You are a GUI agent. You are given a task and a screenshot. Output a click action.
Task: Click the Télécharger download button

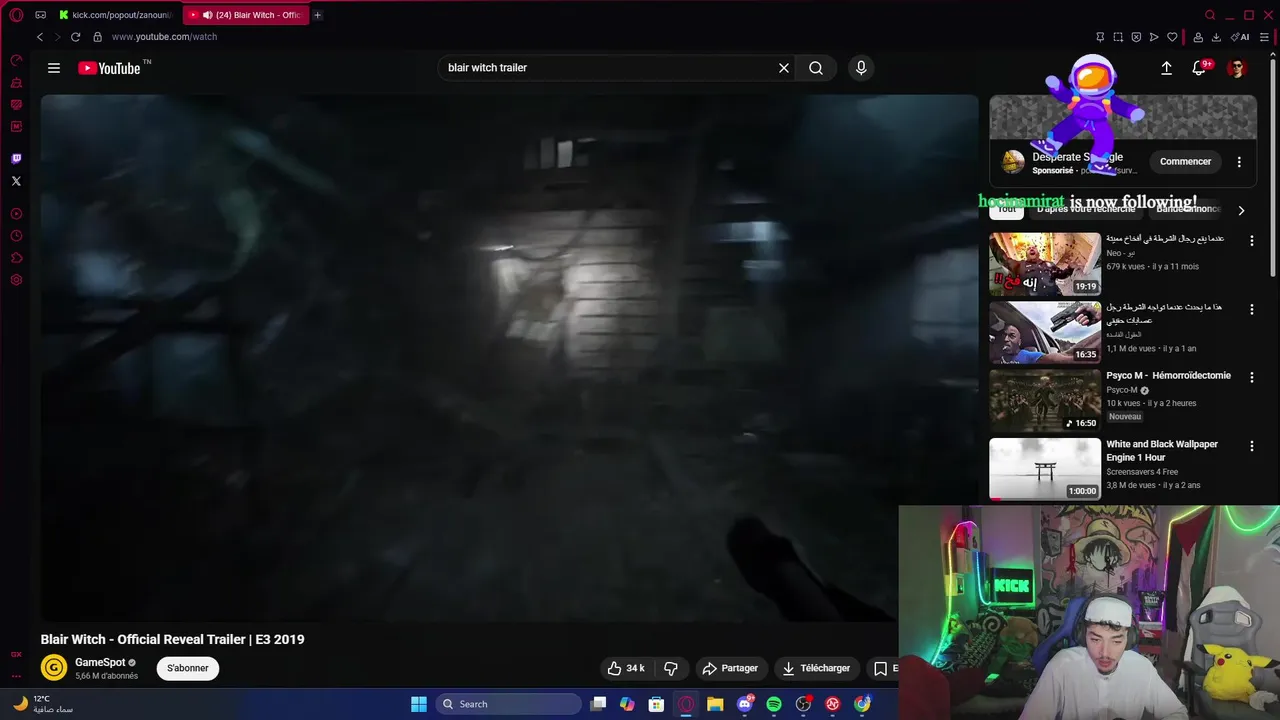(816, 668)
